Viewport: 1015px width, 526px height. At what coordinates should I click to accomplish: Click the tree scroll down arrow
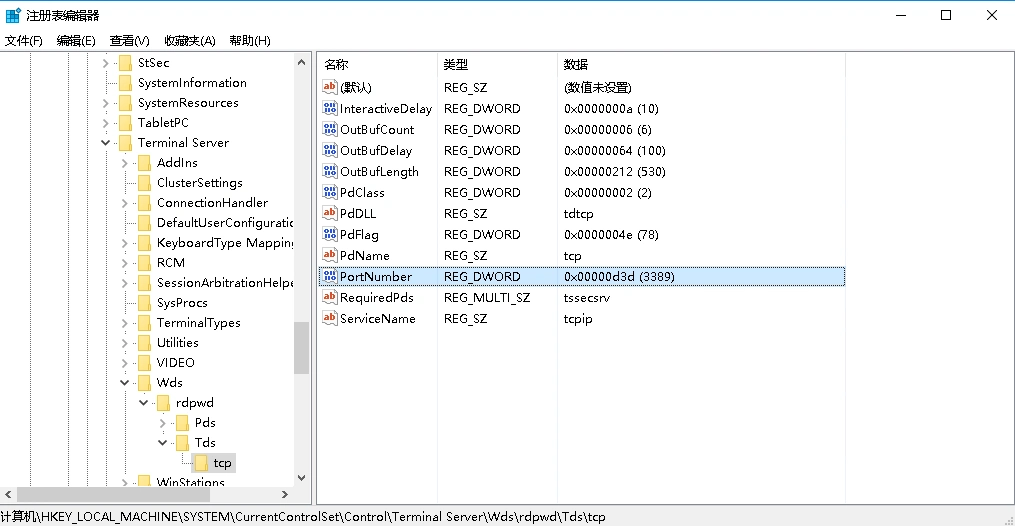tap(302, 478)
